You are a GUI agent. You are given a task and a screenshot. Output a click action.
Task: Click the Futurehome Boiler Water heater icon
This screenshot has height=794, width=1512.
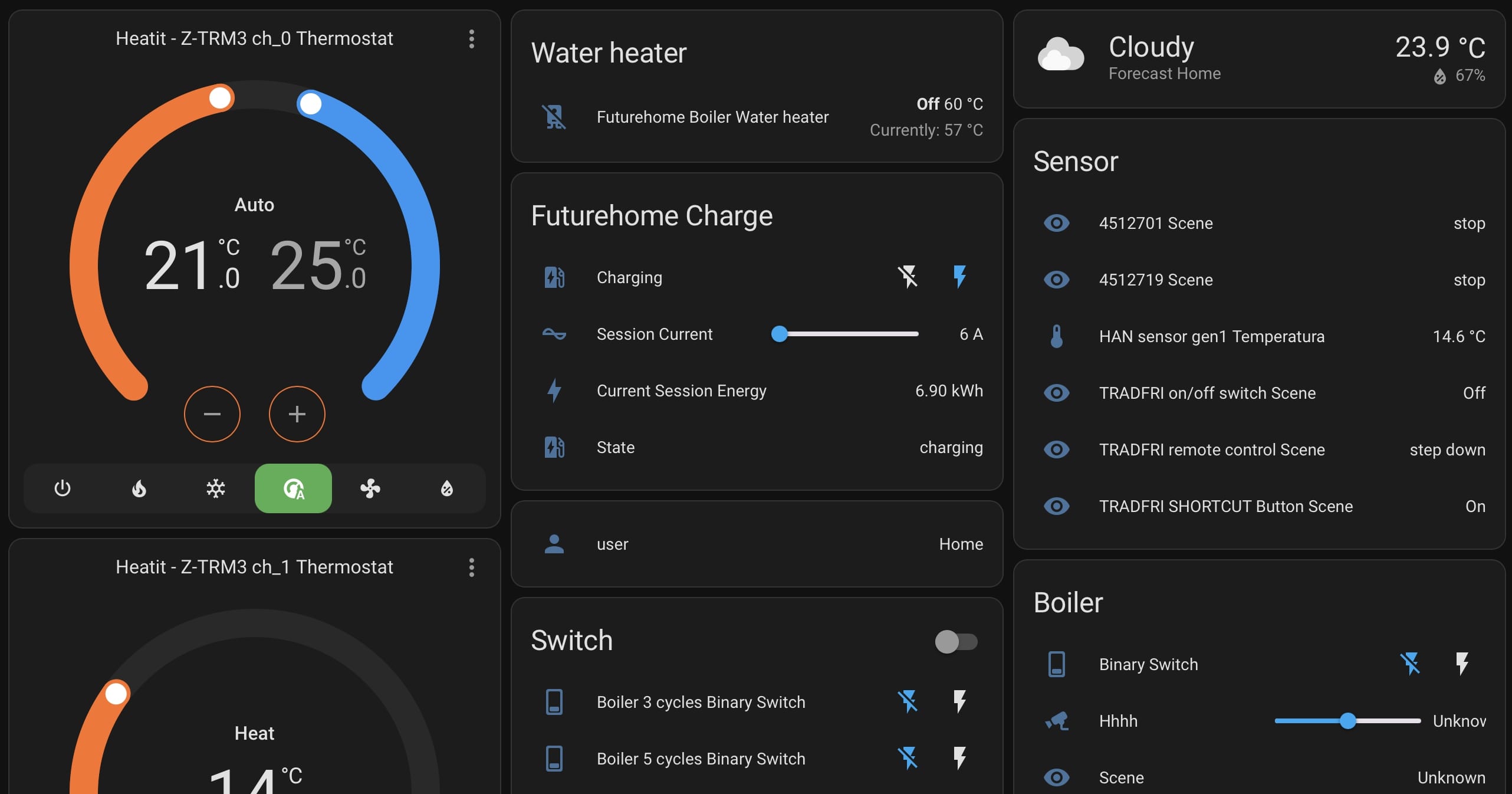[554, 117]
